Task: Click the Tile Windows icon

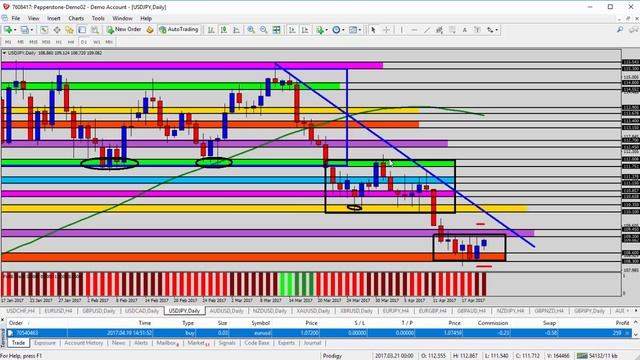Action: tap(276, 30)
